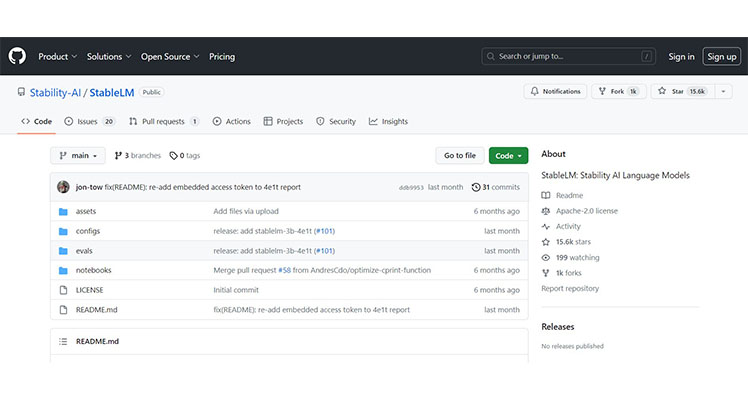This screenshot has height=400, width=748.
Task: Open the Pull requests tab
Action: coord(164,122)
